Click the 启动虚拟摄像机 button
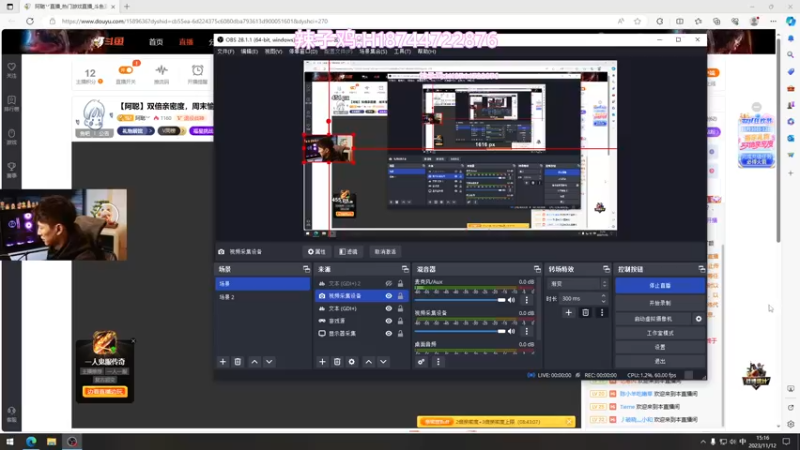This screenshot has width=800, height=450. point(653,319)
